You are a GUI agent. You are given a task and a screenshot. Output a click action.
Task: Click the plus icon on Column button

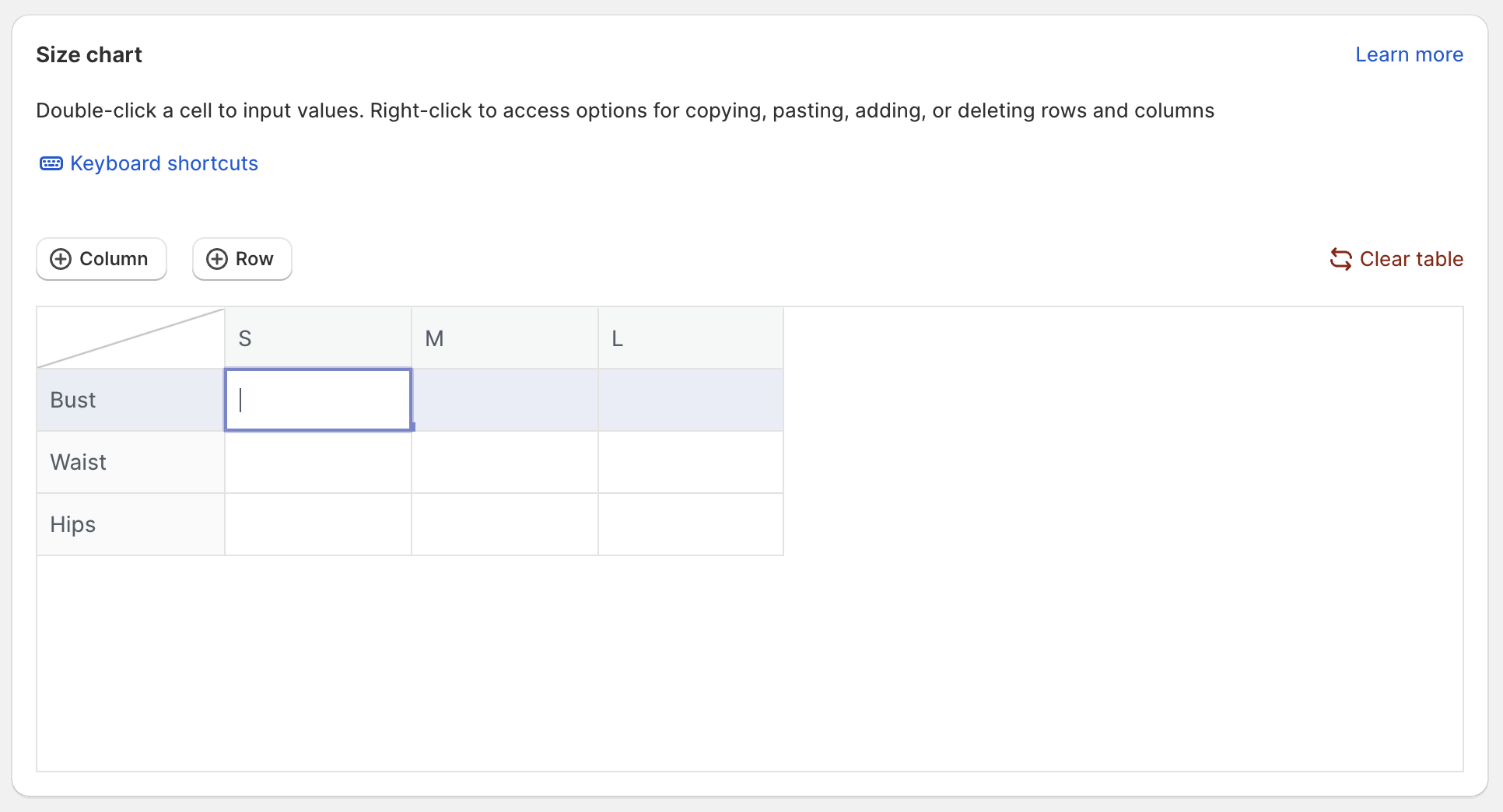pyautogui.click(x=61, y=259)
